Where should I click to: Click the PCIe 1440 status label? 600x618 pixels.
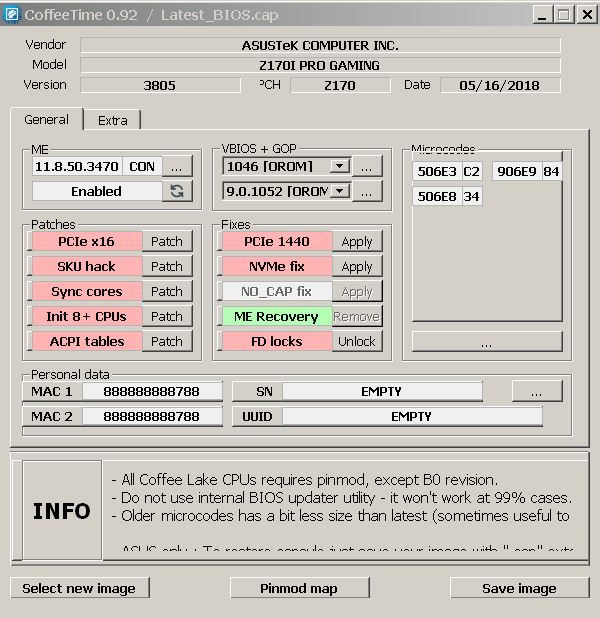(x=277, y=241)
